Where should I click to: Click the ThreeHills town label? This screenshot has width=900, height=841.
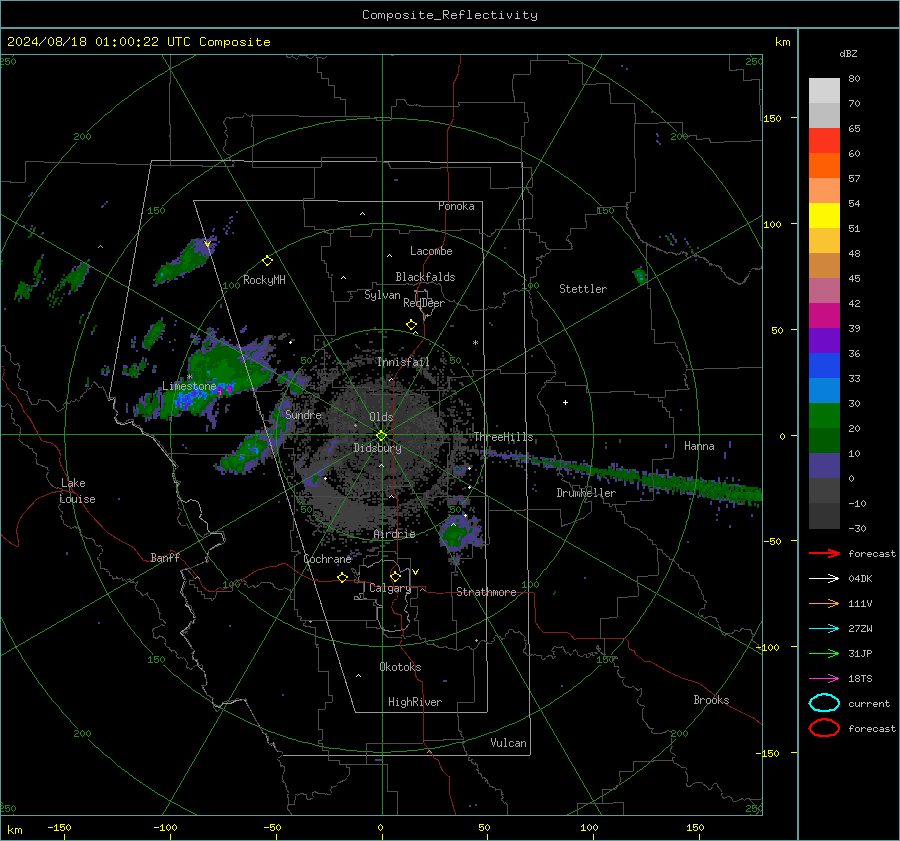[503, 437]
